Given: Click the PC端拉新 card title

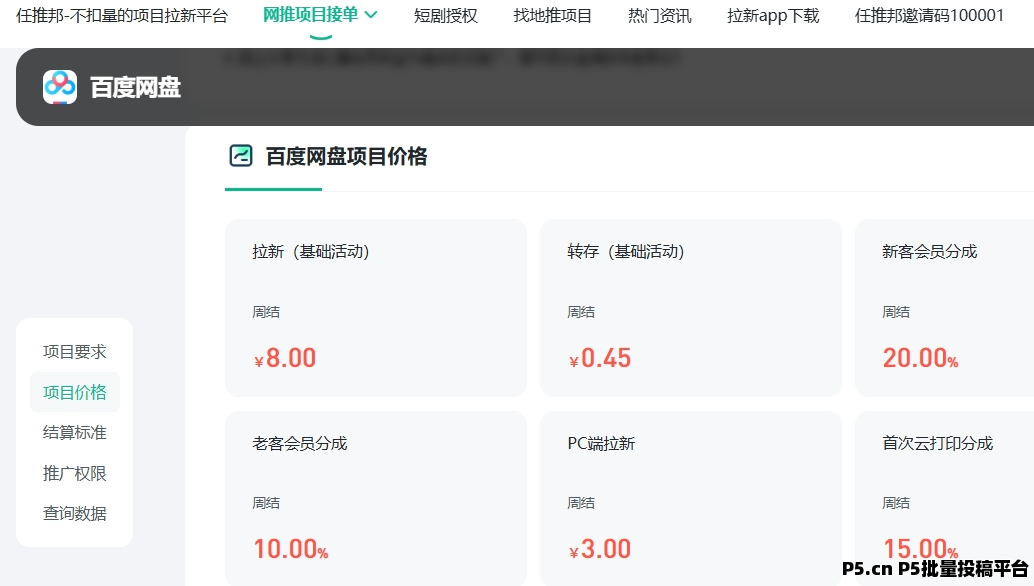Looking at the screenshot, I should coord(601,443).
